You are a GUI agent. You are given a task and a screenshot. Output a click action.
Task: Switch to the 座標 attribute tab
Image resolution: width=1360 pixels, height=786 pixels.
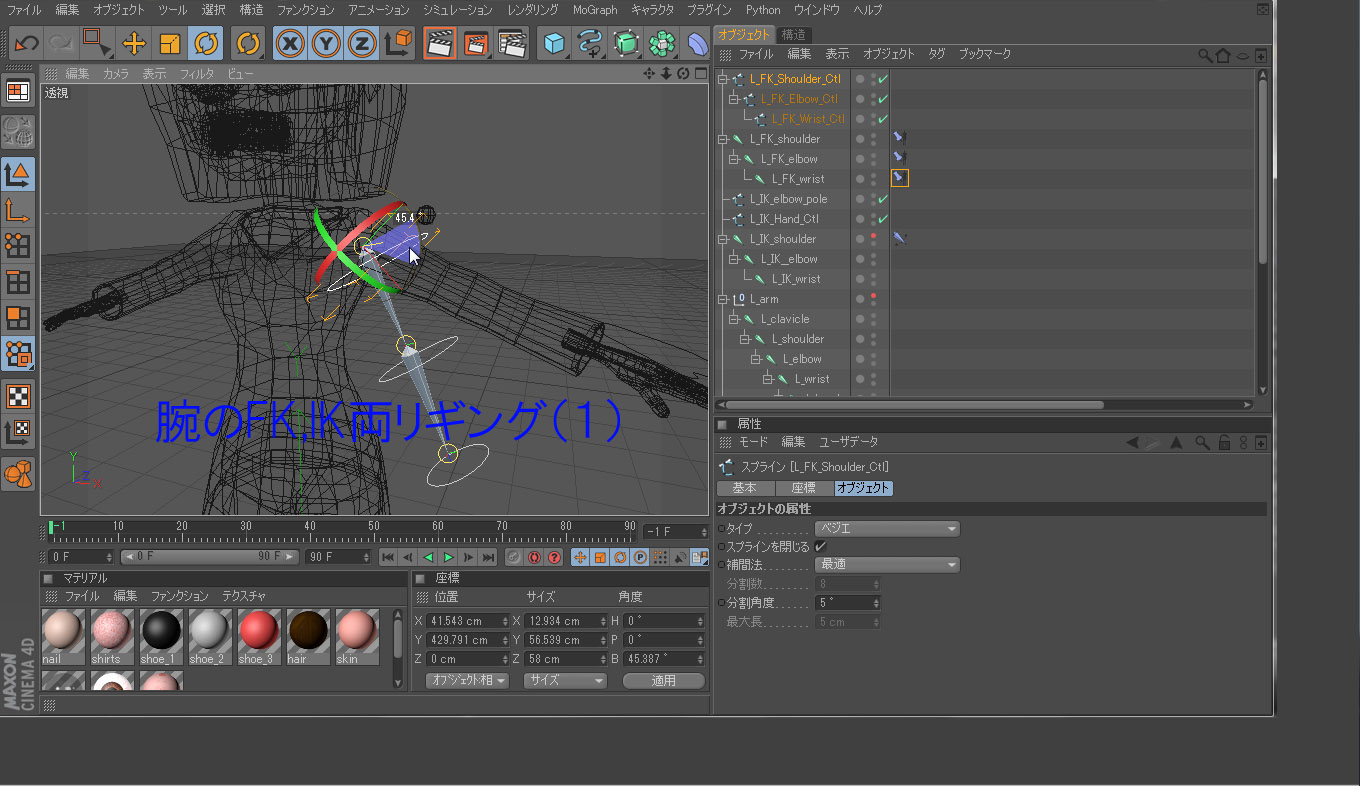pos(803,488)
